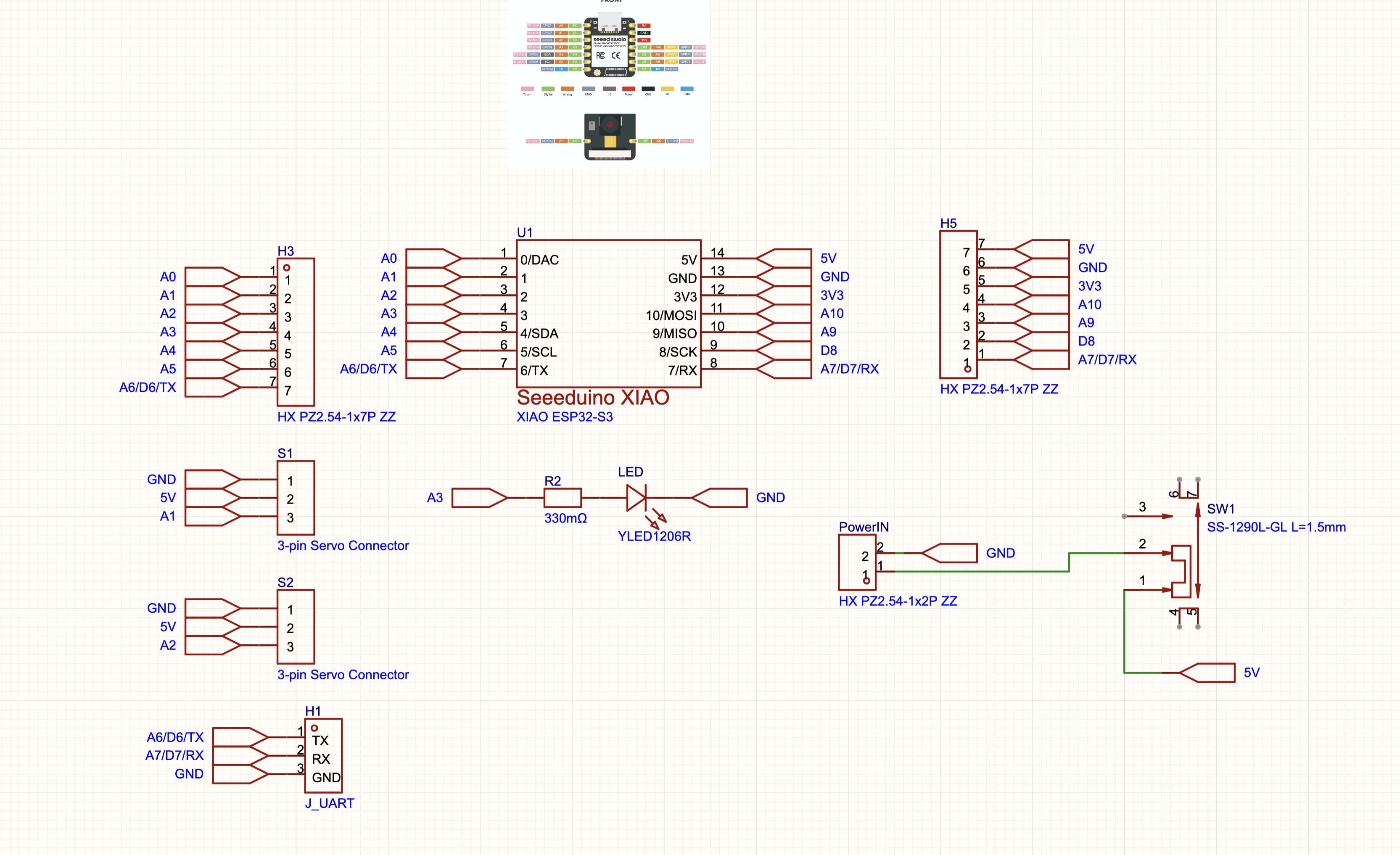Click the '8/SCK' pin name in U1
1400x855 pixels.
tap(678, 352)
